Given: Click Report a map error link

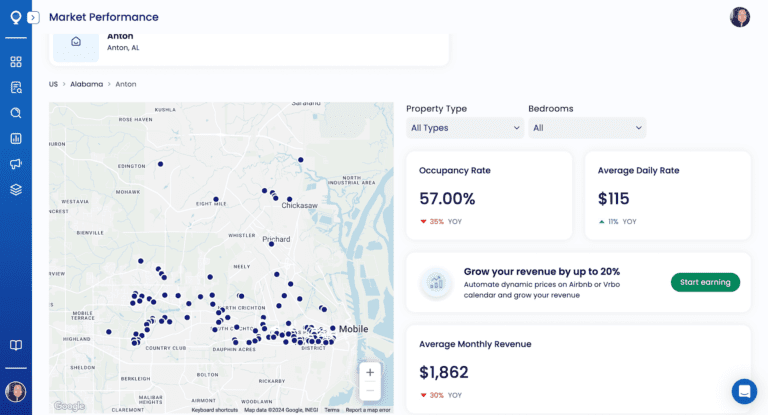Looking at the screenshot, I should click(368, 410).
